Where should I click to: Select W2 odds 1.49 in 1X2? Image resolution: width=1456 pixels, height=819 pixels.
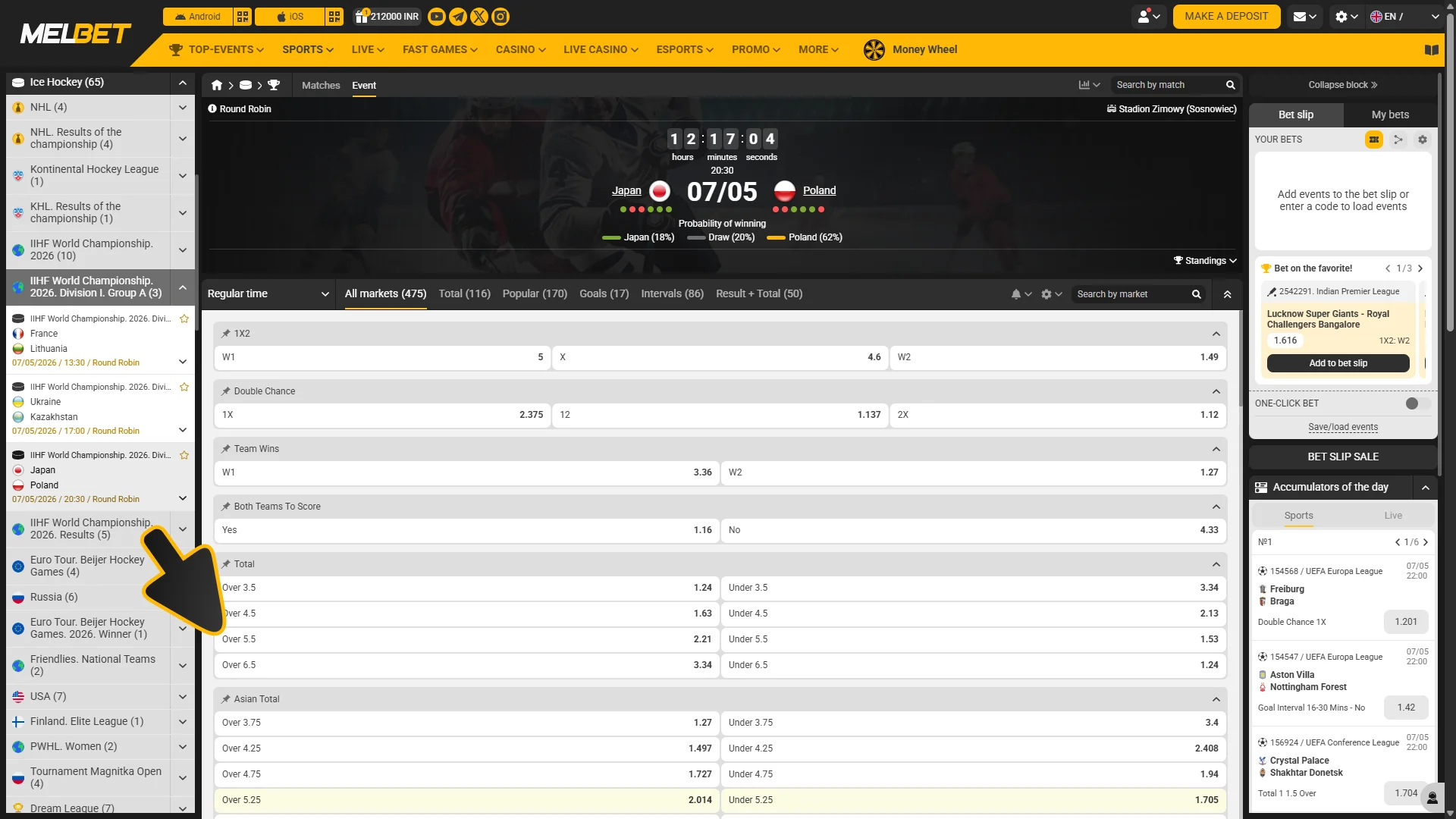pyautogui.click(x=1058, y=357)
